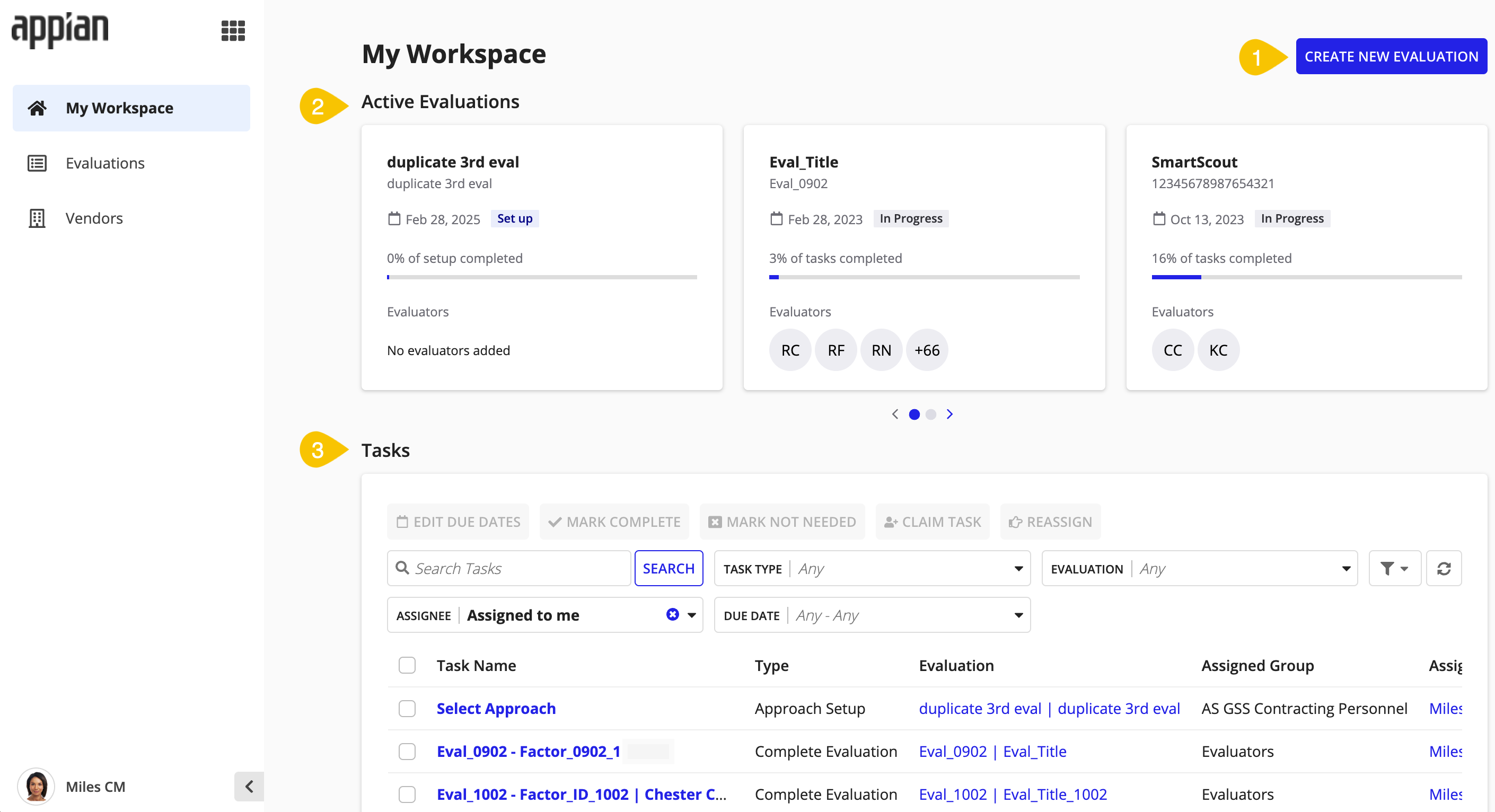Open the Vendors menu item

(x=93, y=217)
